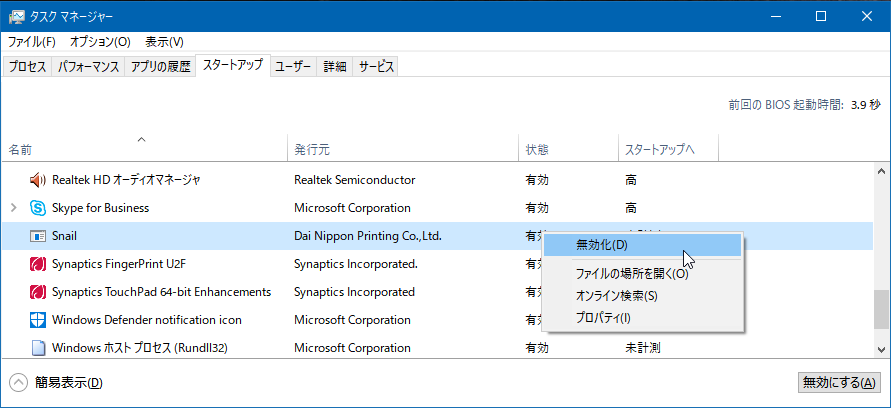
Task: Switch to the パフォーマンス tab
Action: point(89,66)
